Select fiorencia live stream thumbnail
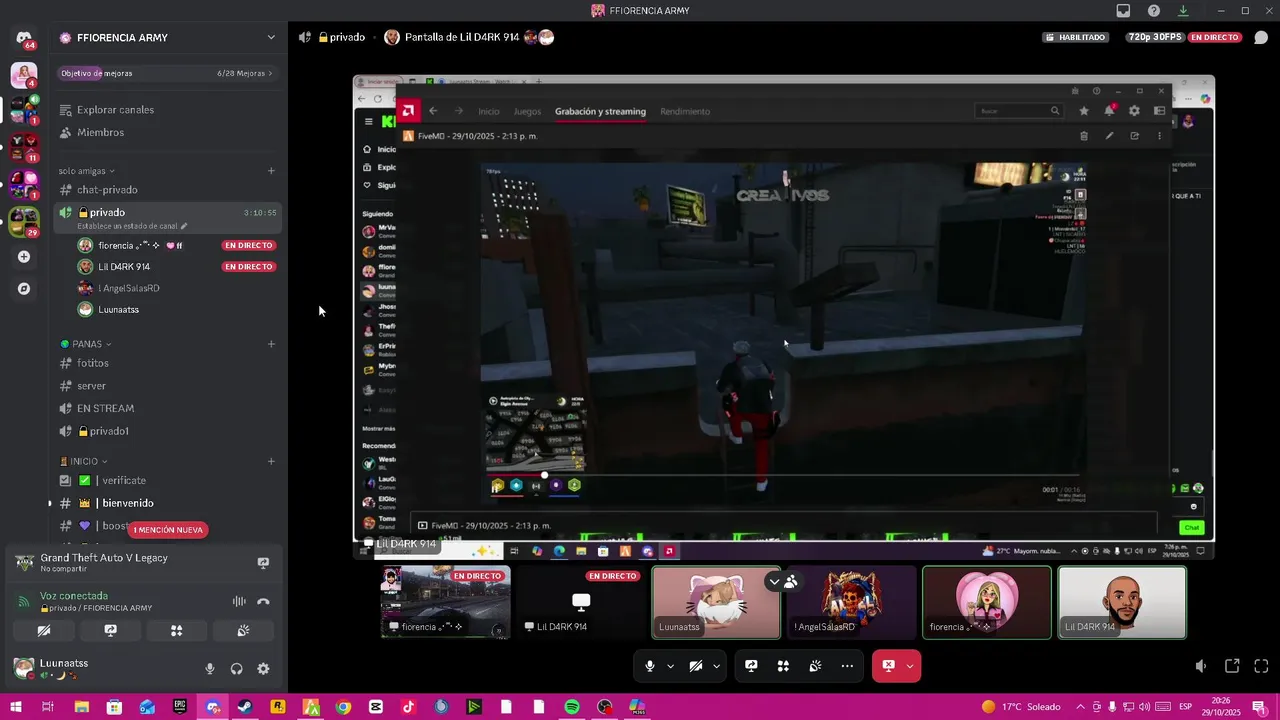 (x=445, y=602)
